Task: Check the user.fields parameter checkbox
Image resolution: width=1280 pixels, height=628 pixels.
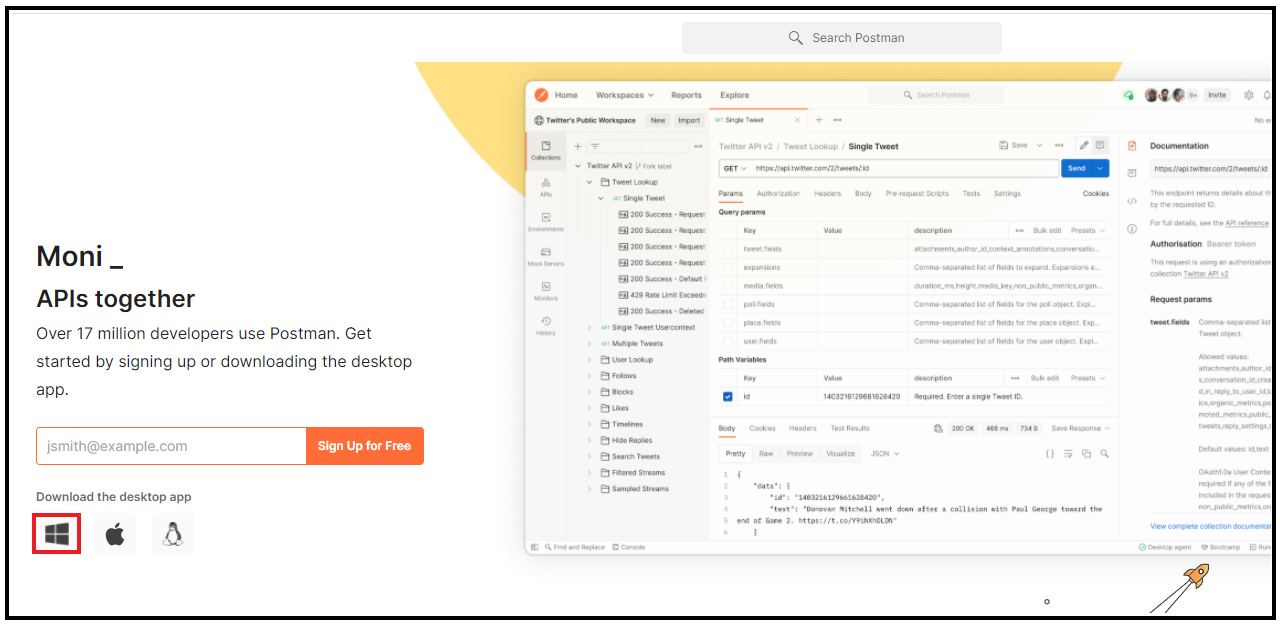Action: (x=728, y=341)
